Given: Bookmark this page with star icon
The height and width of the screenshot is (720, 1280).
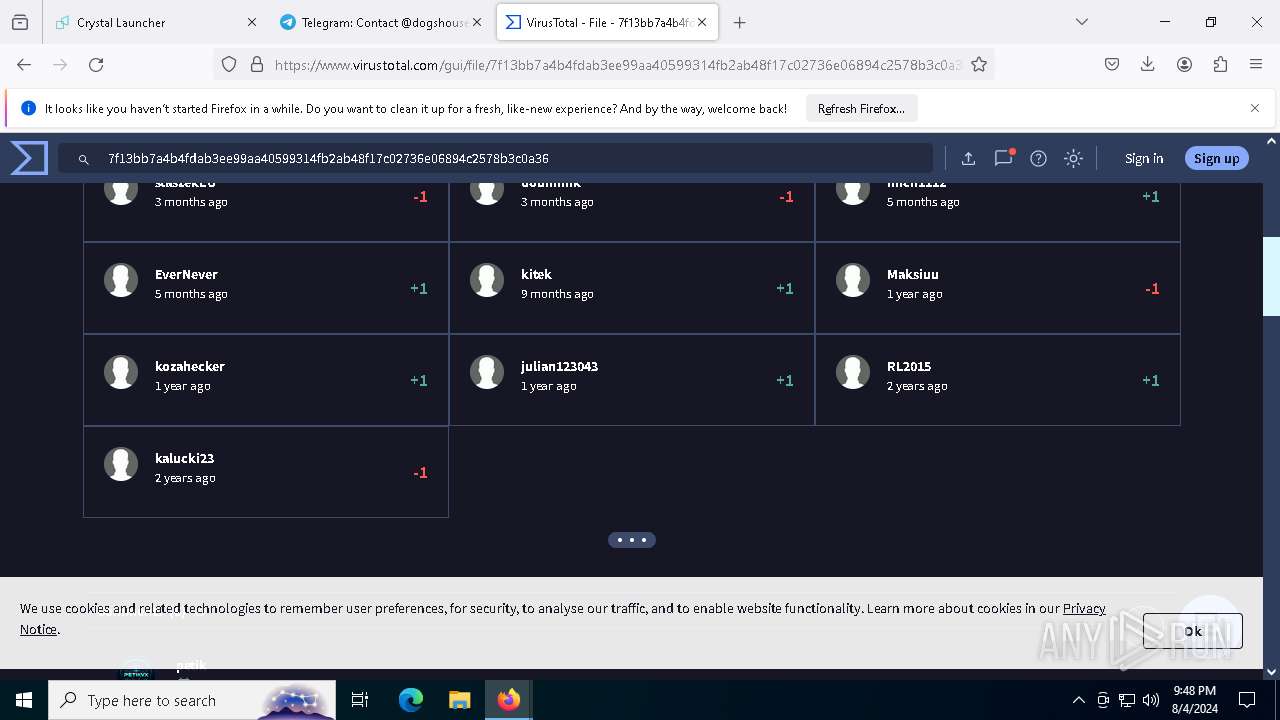Looking at the screenshot, I should pos(979,64).
